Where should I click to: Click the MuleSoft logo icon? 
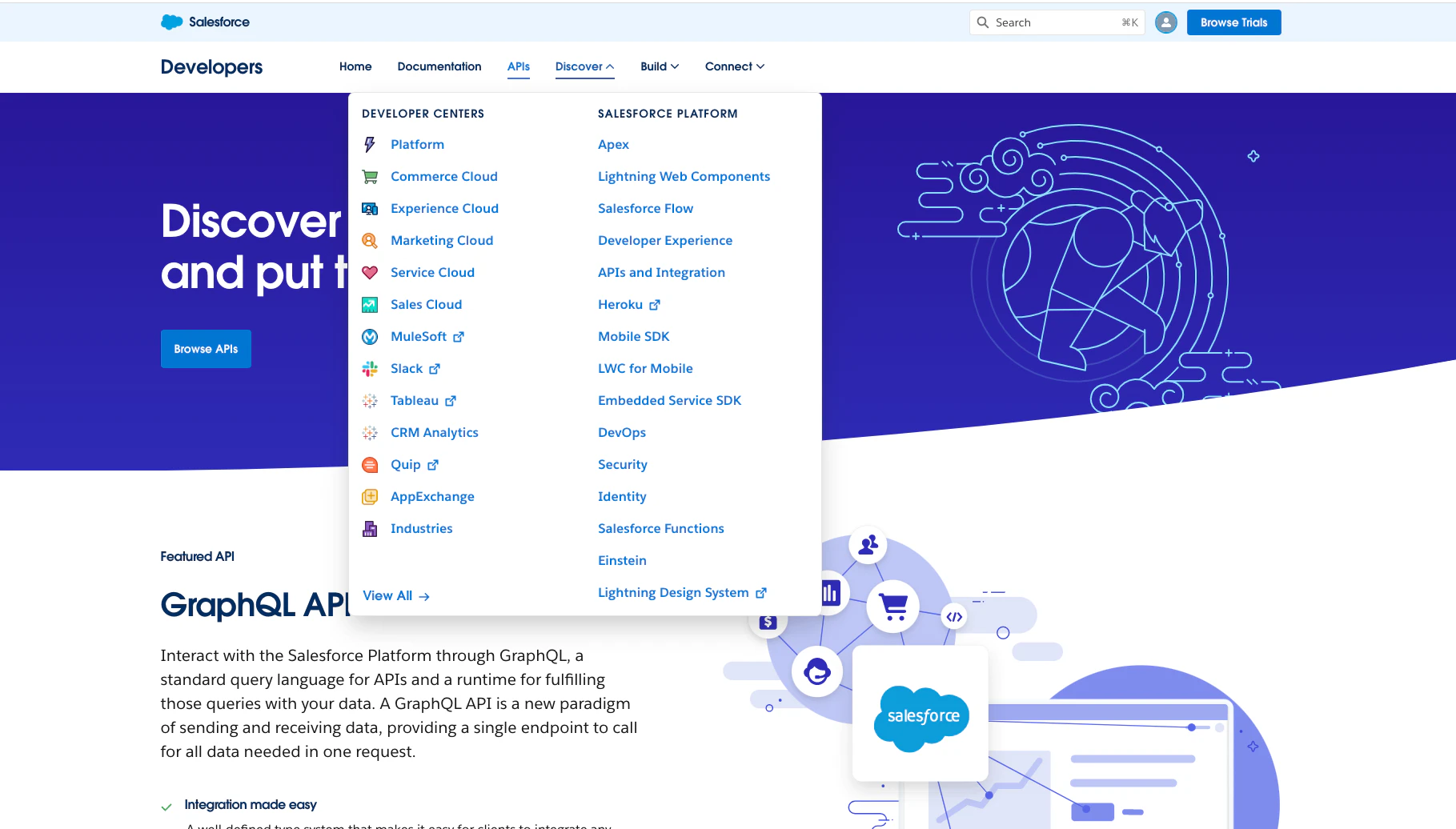[370, 336]
